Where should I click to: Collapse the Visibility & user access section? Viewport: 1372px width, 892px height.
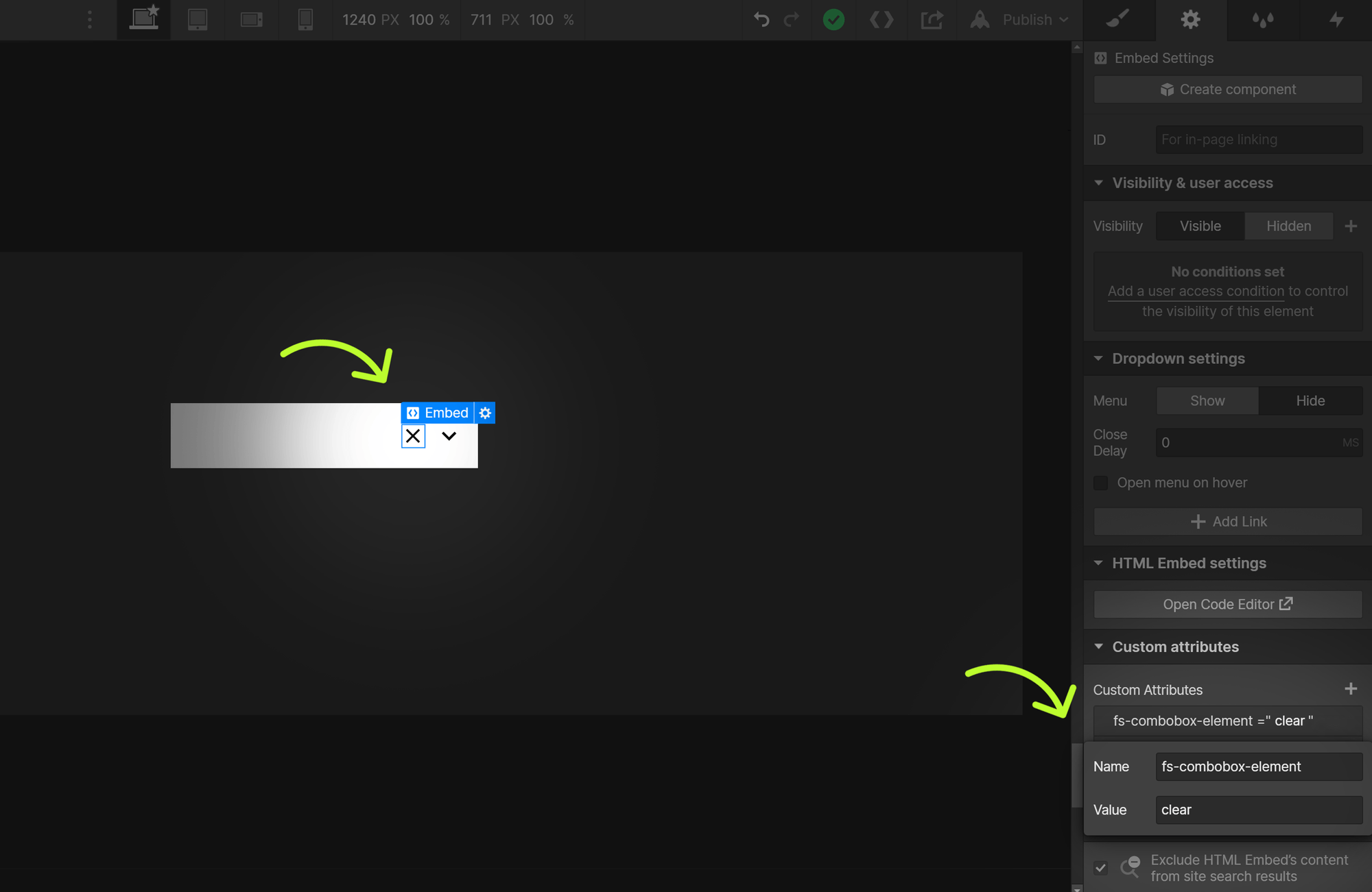1098,182
